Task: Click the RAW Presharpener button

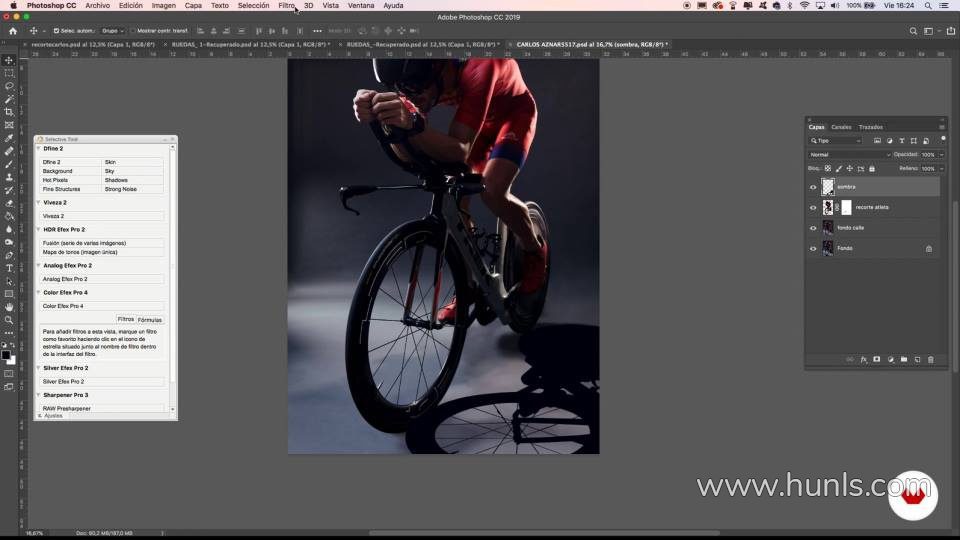Action: tap(102, 408)
